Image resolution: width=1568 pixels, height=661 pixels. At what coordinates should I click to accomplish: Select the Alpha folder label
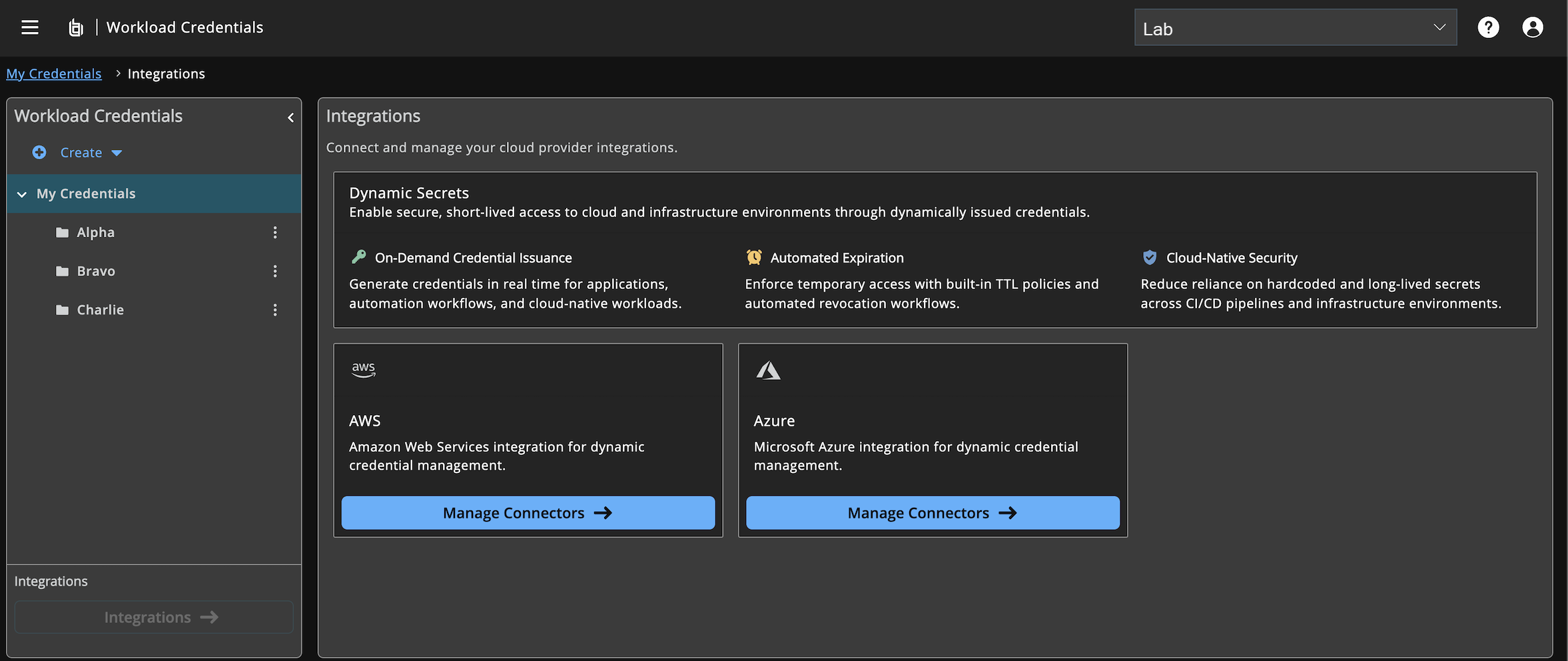[x=96, y=233]
